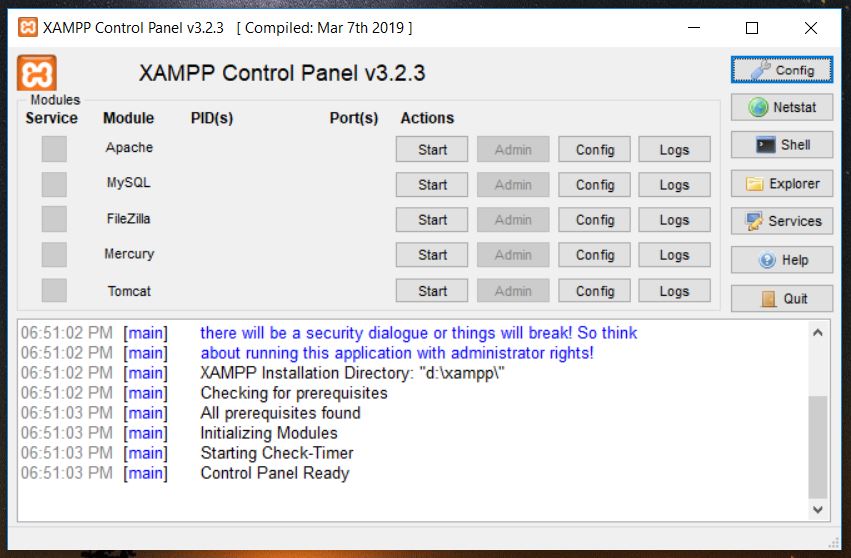This screenshot has width=851, height=558.
Task: Click the blue 'security dialogue' warning line
Action: 418,333
